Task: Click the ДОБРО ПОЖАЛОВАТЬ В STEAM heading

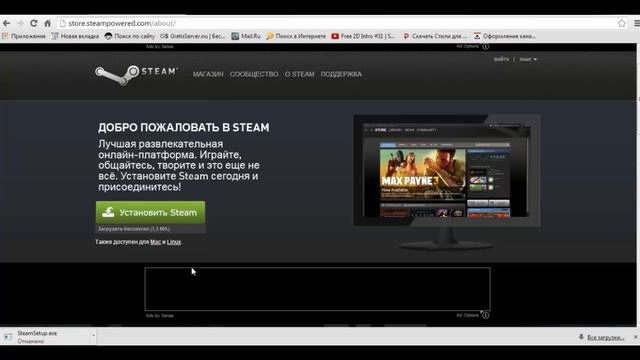Action: [x=184, y=127]
